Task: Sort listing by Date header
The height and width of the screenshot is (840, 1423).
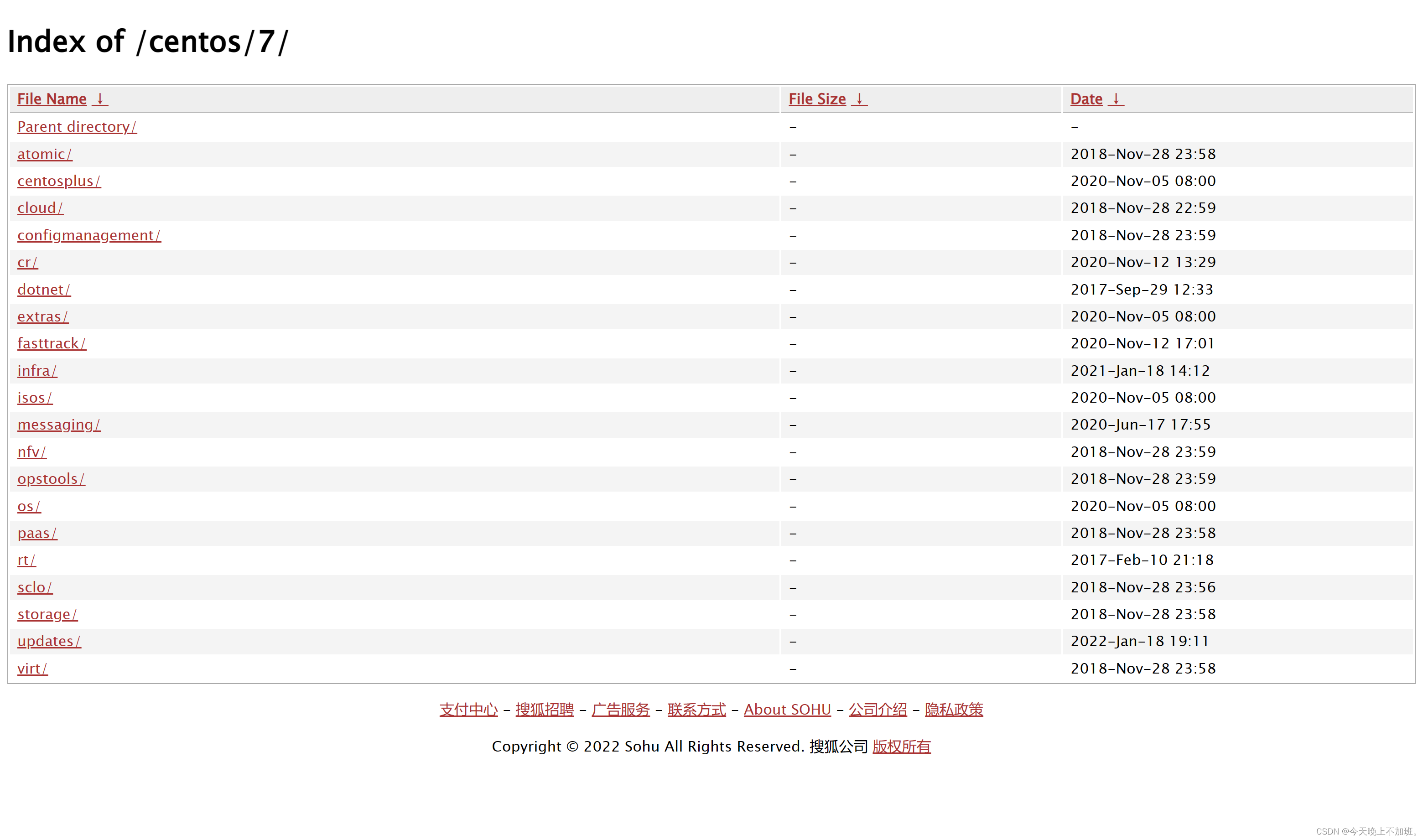Action: pos(1085,99)
